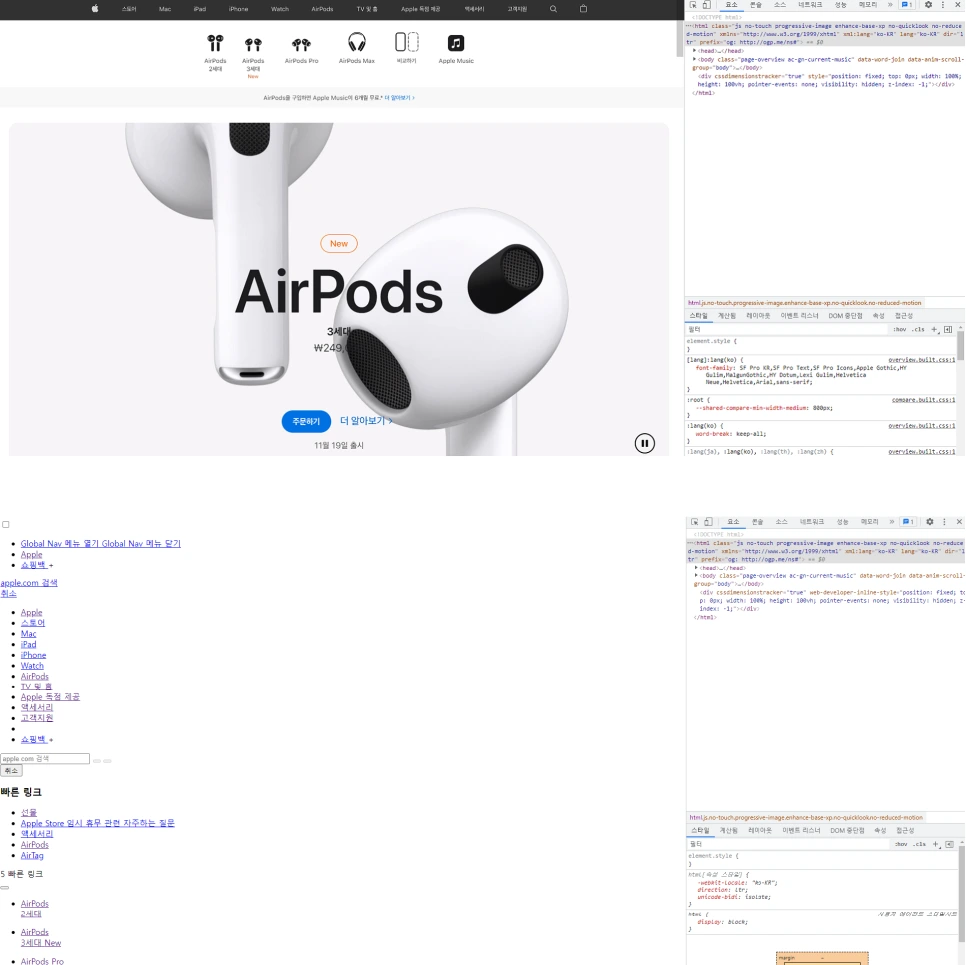
Task: Open the shopping bag icon in Apple's dark nav bar
Action: coord(583,9)
